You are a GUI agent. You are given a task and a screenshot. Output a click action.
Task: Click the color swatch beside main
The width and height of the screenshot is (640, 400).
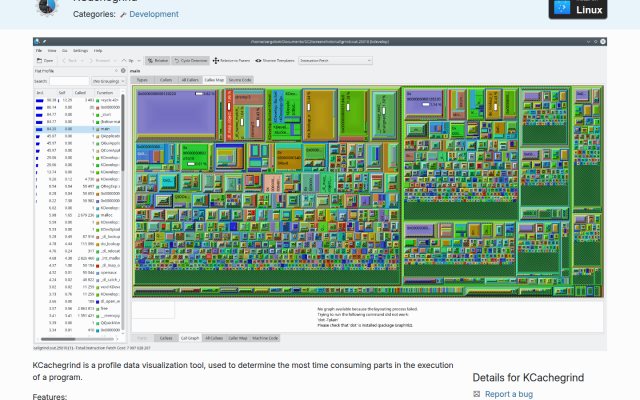pos(98,129)
